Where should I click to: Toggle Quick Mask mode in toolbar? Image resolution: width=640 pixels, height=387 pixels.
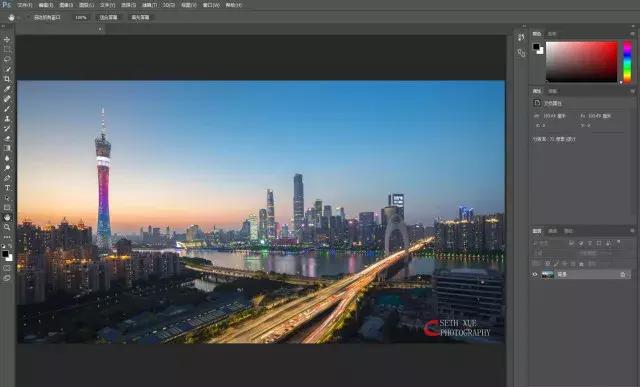(x=7, y=268)
